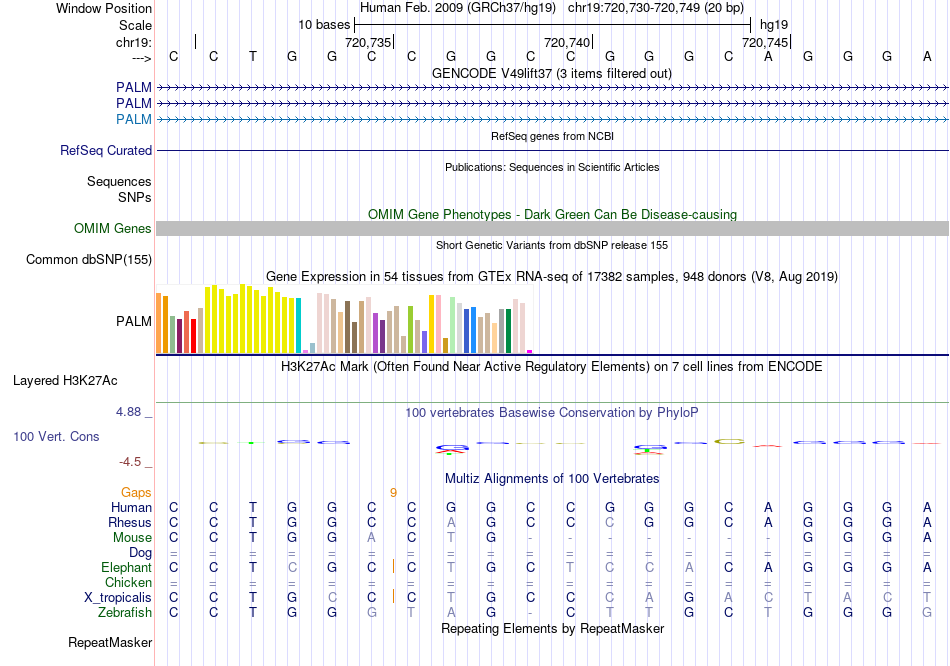Open Publications: Sequences in Scientific Articles title
950x666 pixels.
pos(552,167)
